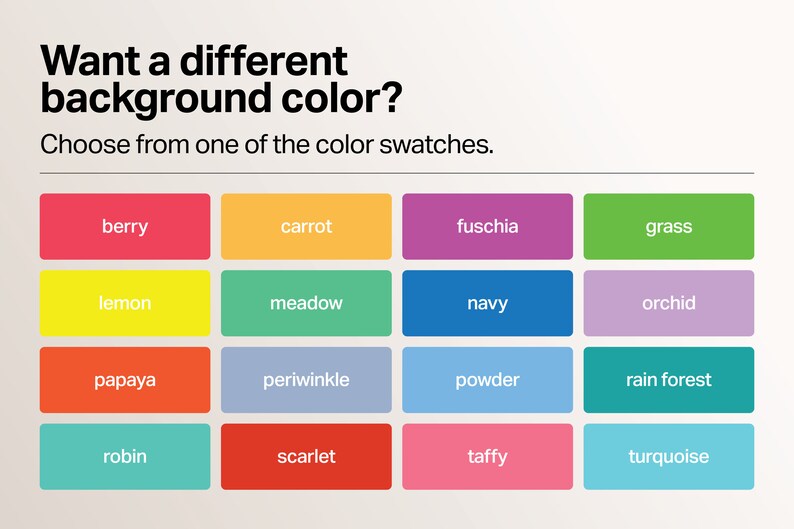The height and width of the screenshot is (529, 794).
Task: Pick the fuschia swatch
Action: coord(487,226)
